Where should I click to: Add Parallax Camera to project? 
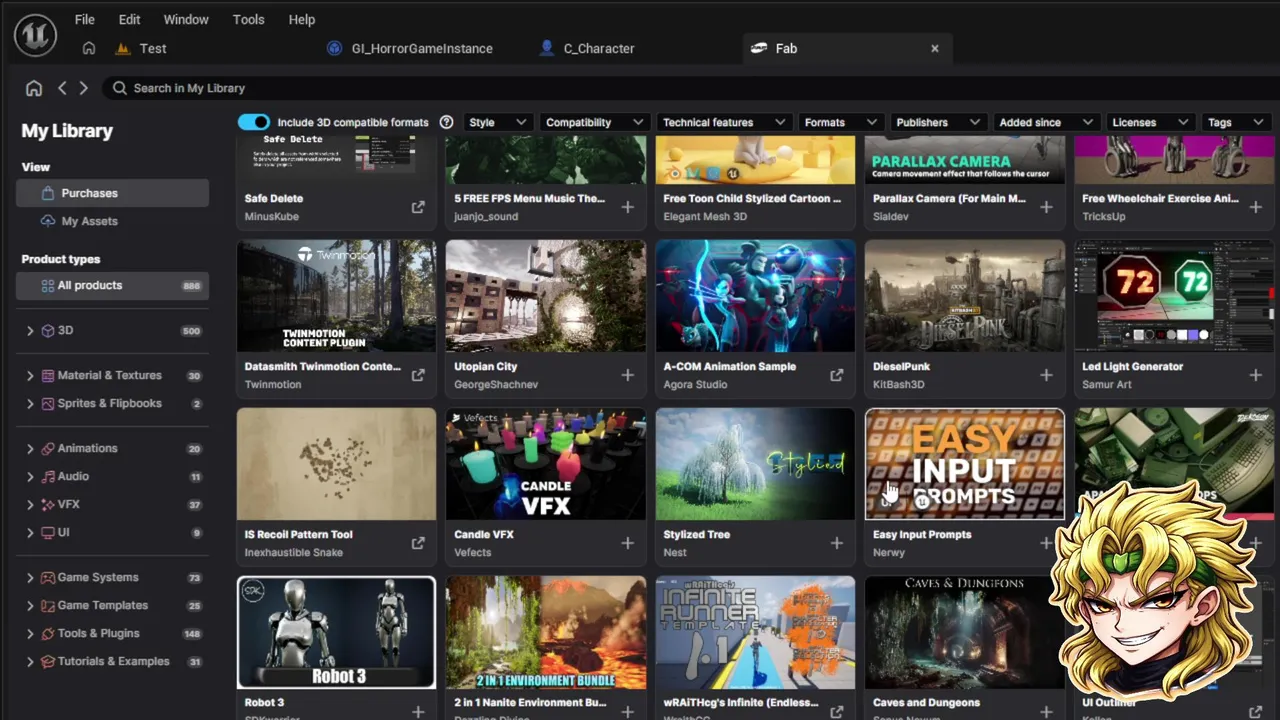(1046, 207)
